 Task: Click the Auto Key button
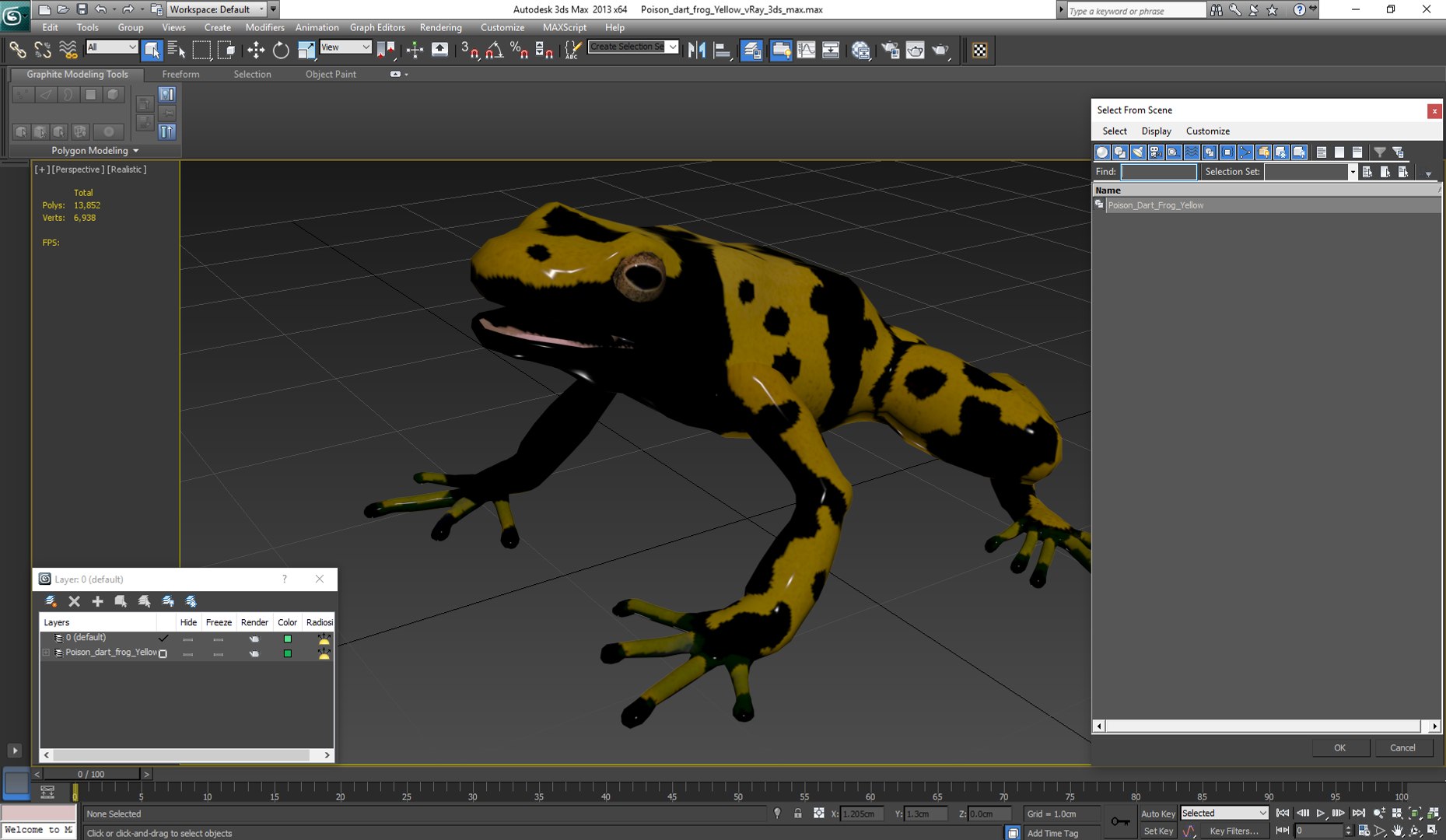coord(1157,814)
